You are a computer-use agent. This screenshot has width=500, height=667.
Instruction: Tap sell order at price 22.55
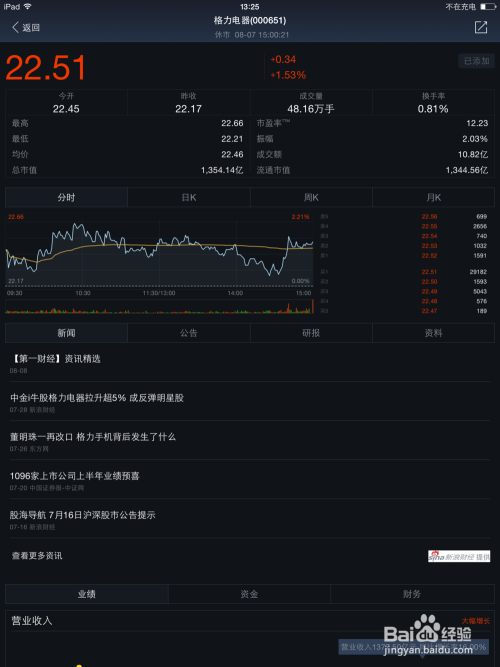click(404, 226)
